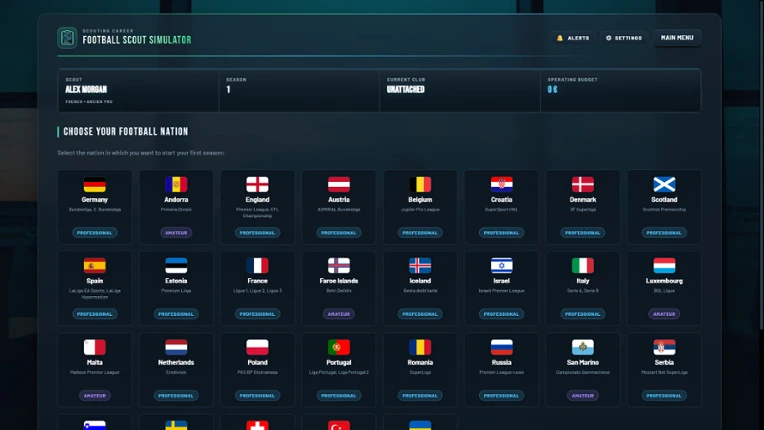Click the Professional badge on Germany card
Image resolution: width=764 pixels, height=430 pixels.
point(95,233)
